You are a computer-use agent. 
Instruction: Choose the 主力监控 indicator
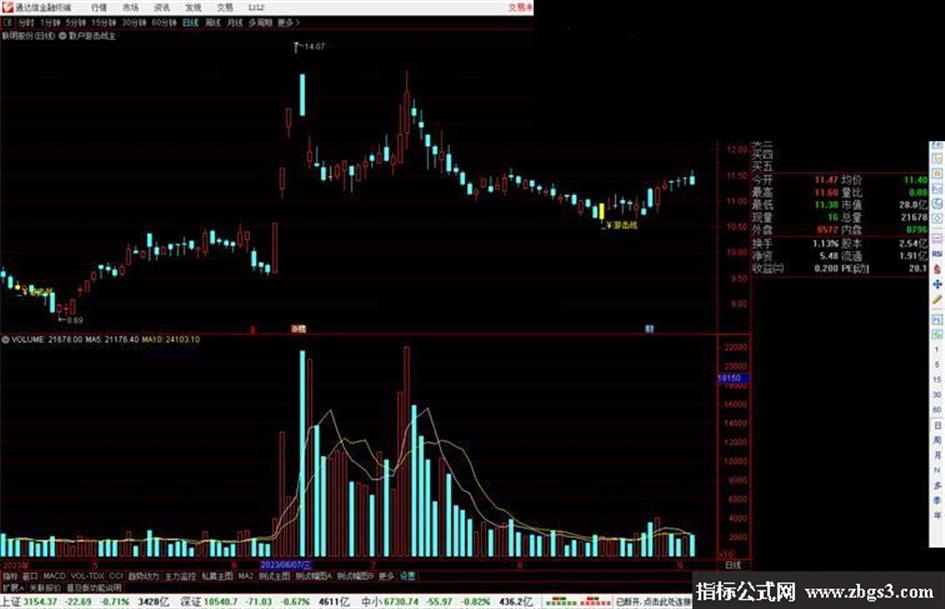click(x=180, y=576)
